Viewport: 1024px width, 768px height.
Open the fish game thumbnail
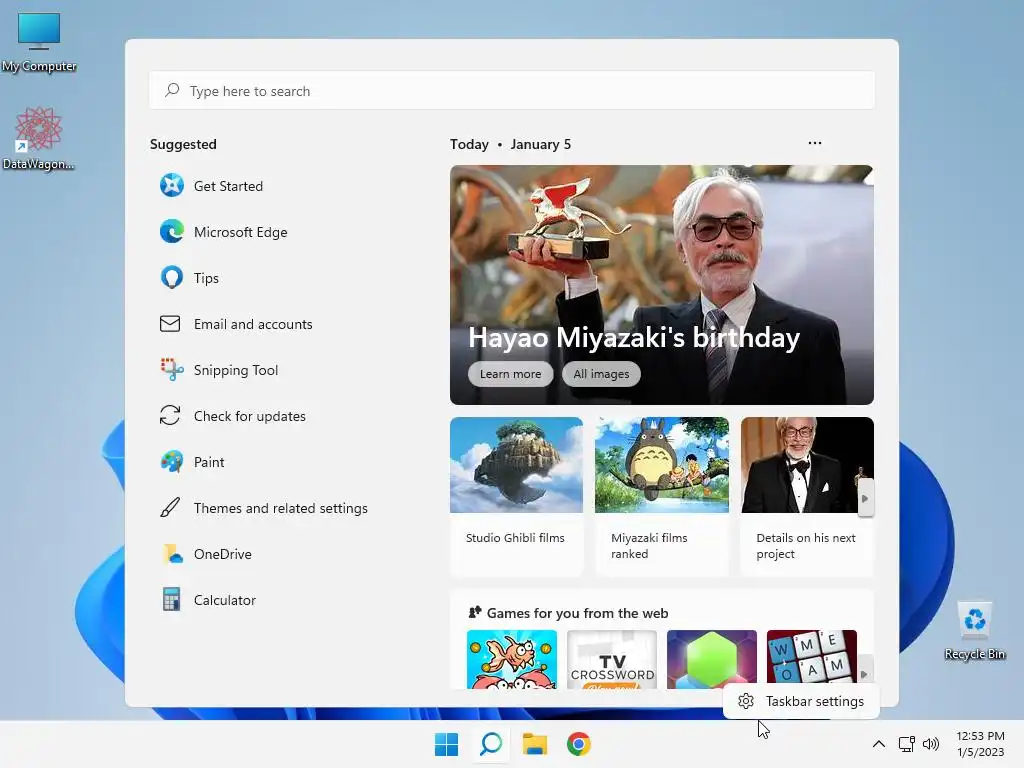tap(512, 660)
